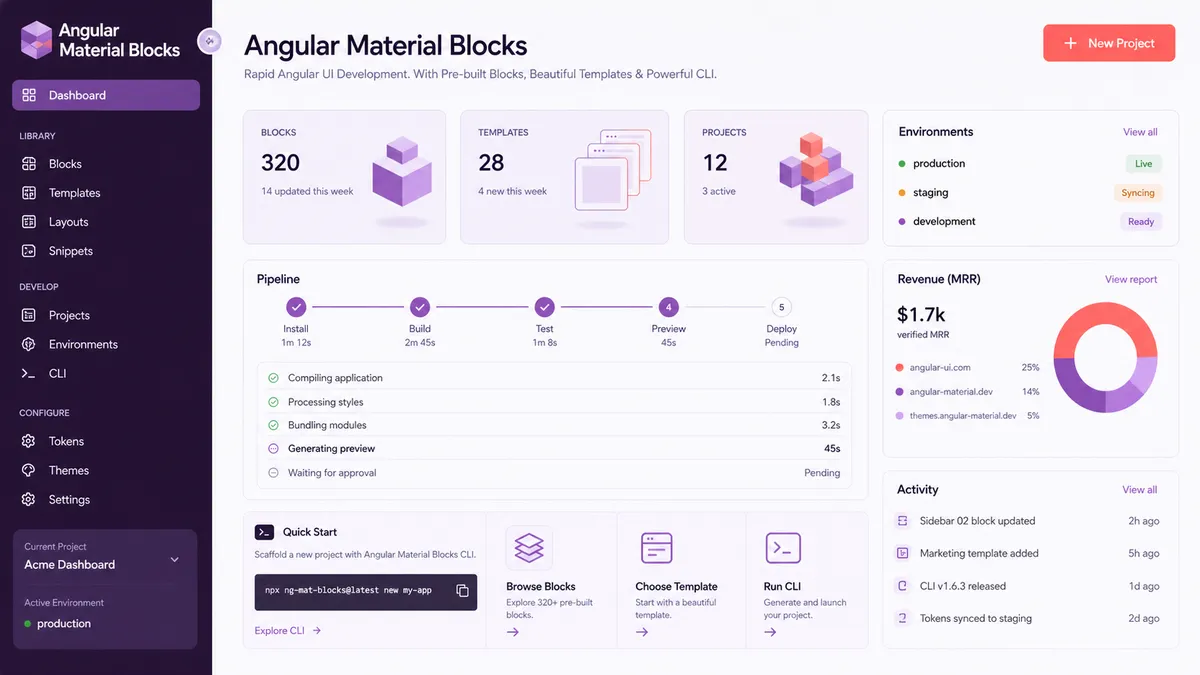Open the Templates menu item

pos(74,193)
